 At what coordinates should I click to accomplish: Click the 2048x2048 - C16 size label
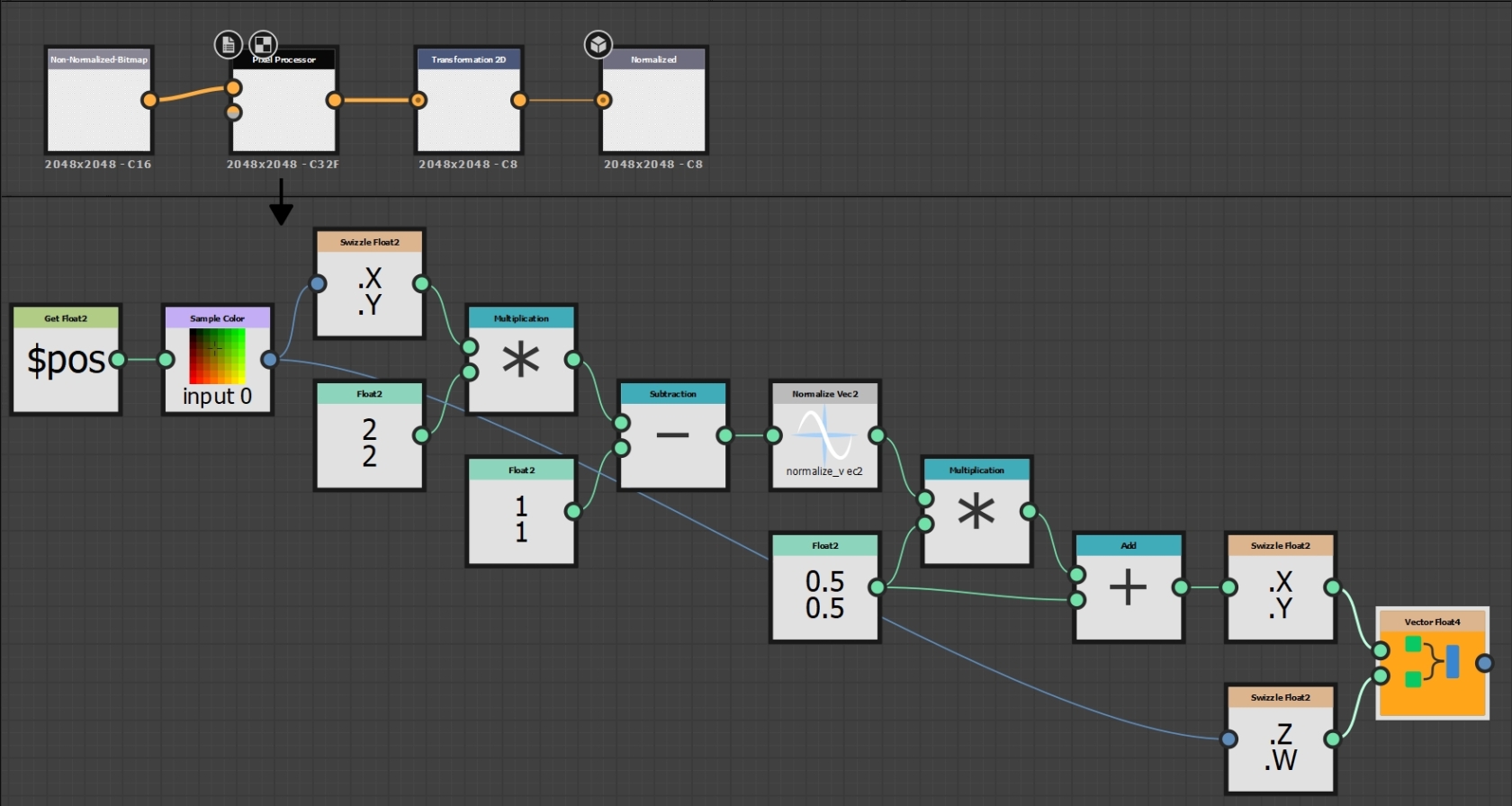(98, 165)
